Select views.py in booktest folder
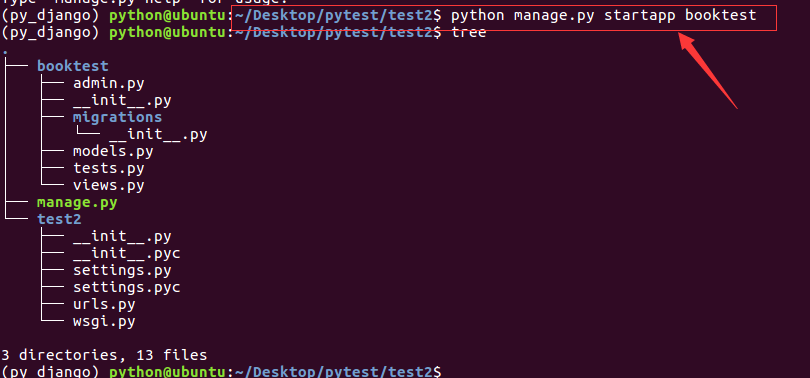The image size is (810, 378). (108, 185)
